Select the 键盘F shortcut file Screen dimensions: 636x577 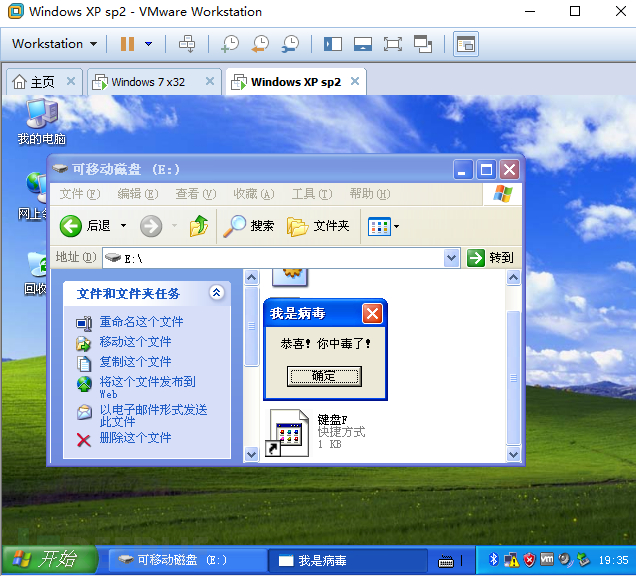pyautogui.click(x=316, y=433)
